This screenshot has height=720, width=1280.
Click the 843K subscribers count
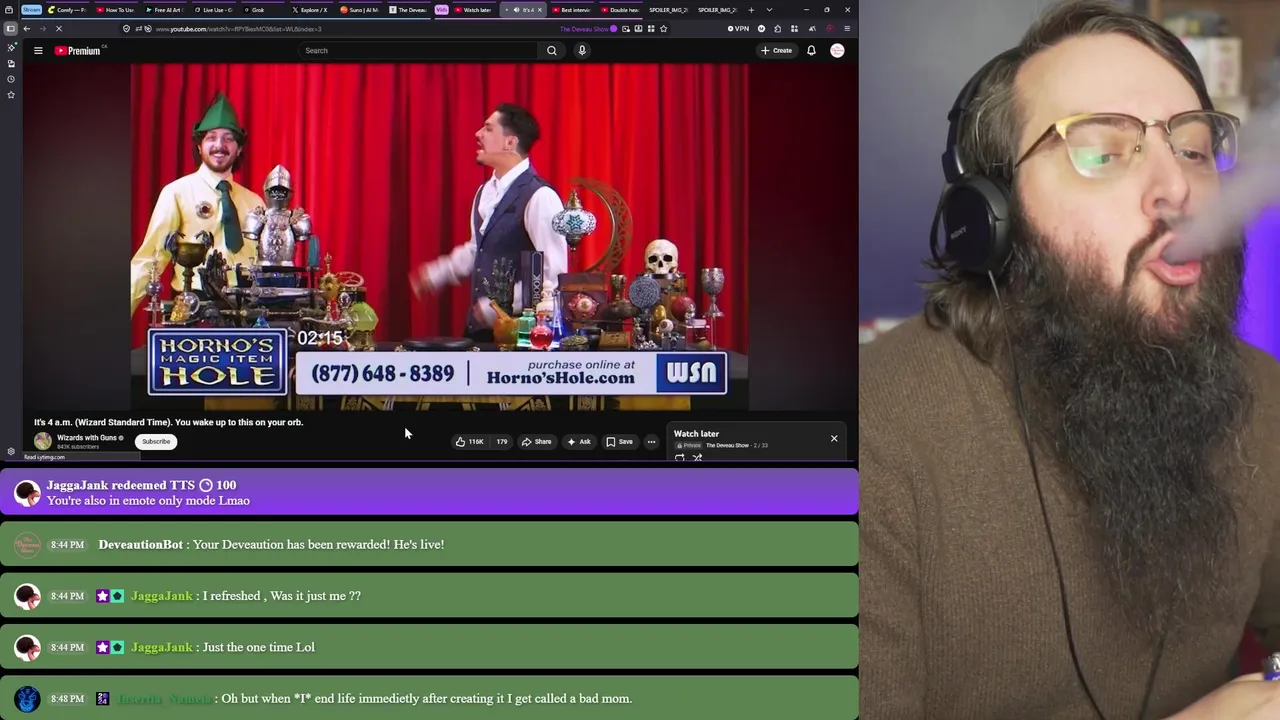(x=77, y=446)
